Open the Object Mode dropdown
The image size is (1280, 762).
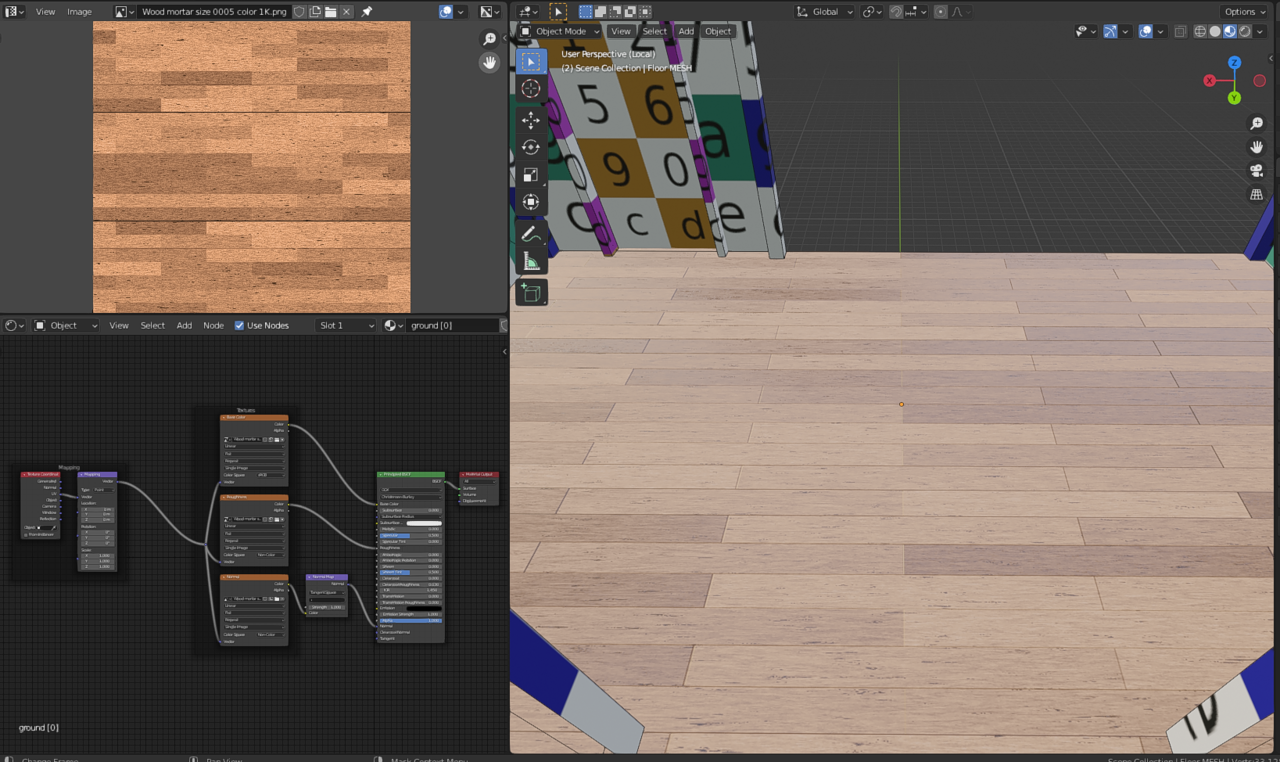click(x=560, y=31)
